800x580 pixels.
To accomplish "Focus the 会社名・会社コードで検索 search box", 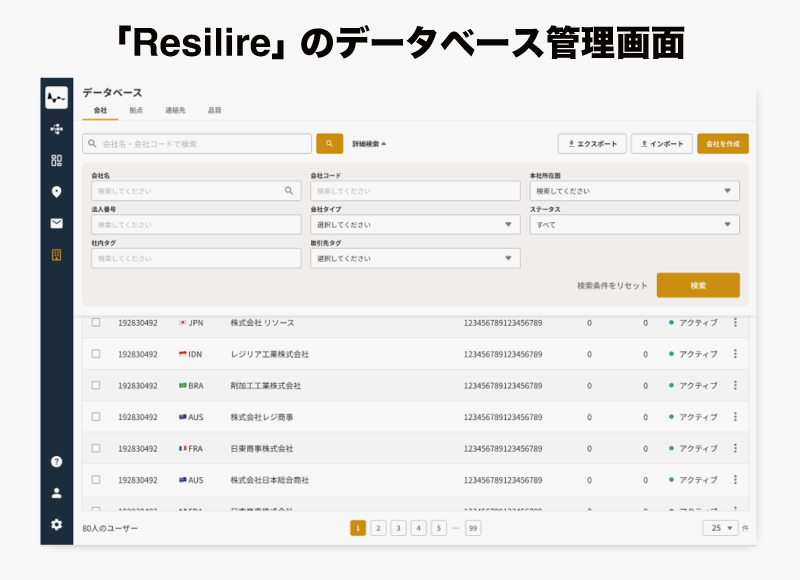I will click(197, 144).
